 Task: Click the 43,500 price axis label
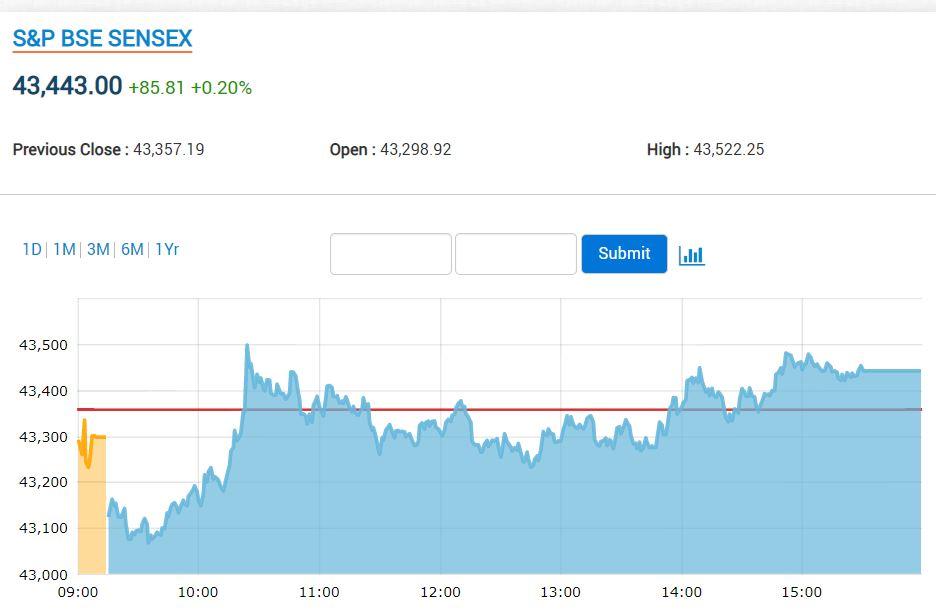[43, 345]
